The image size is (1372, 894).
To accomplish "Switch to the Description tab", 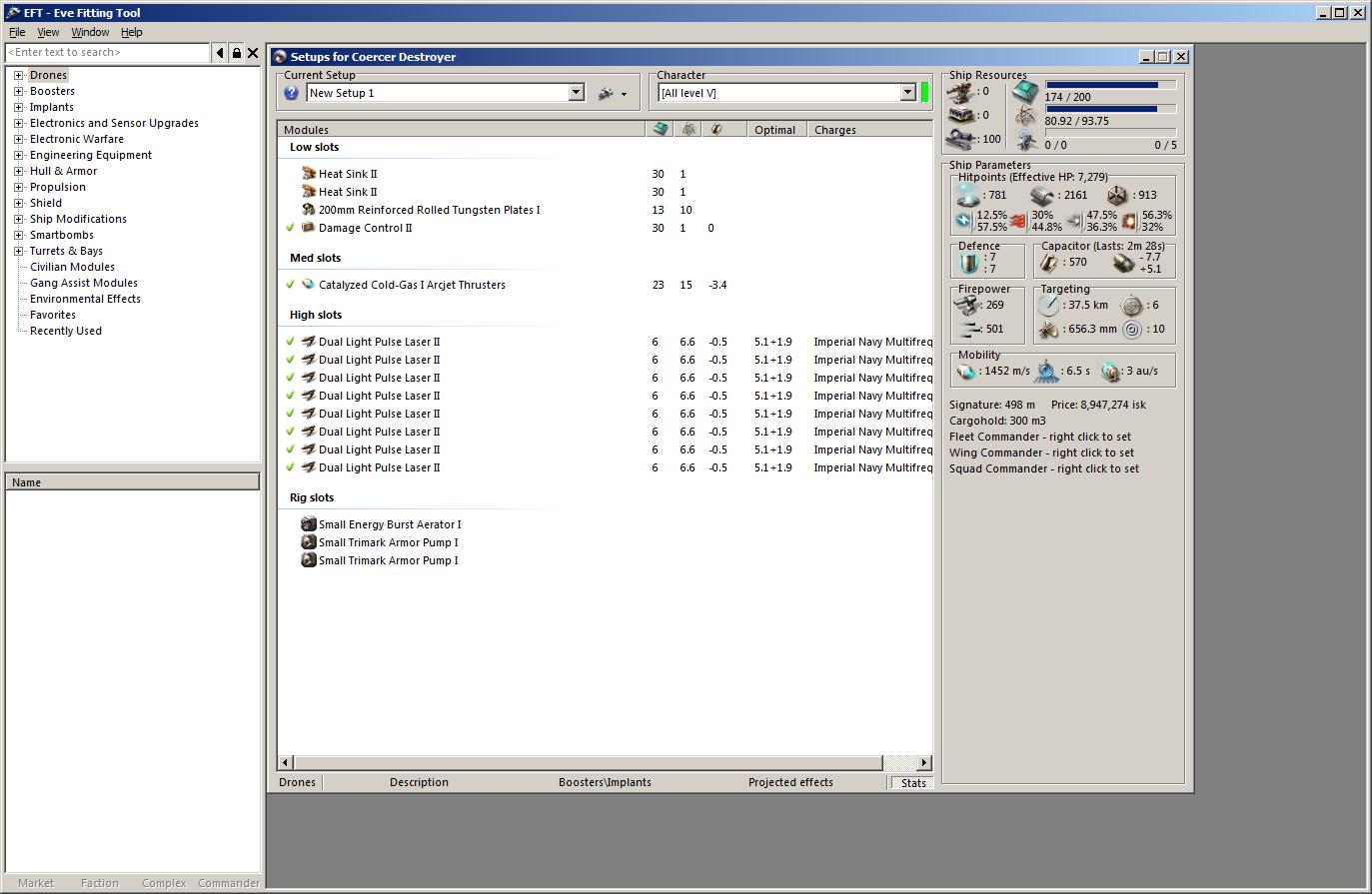I will [419, 782].
